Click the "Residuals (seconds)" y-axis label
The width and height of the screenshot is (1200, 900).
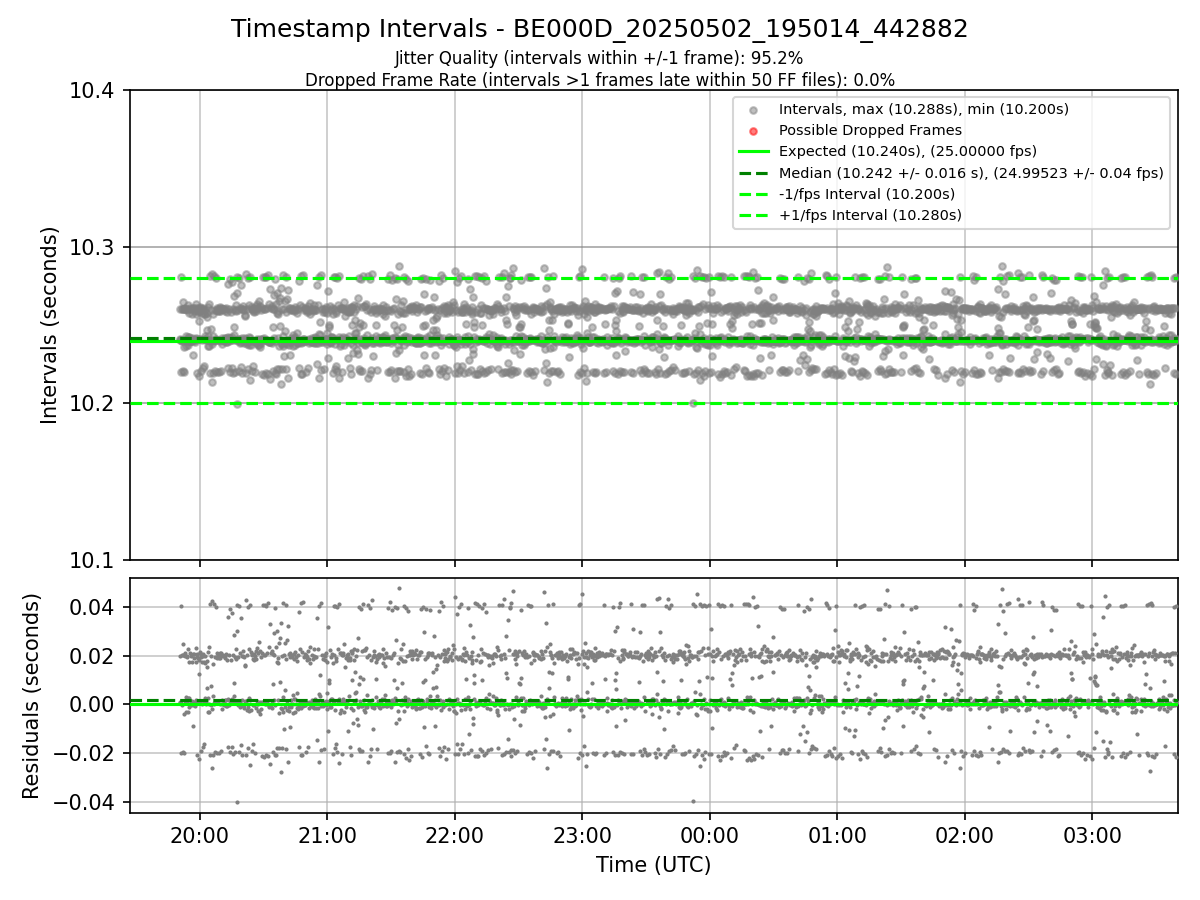[x=31, y=696]
